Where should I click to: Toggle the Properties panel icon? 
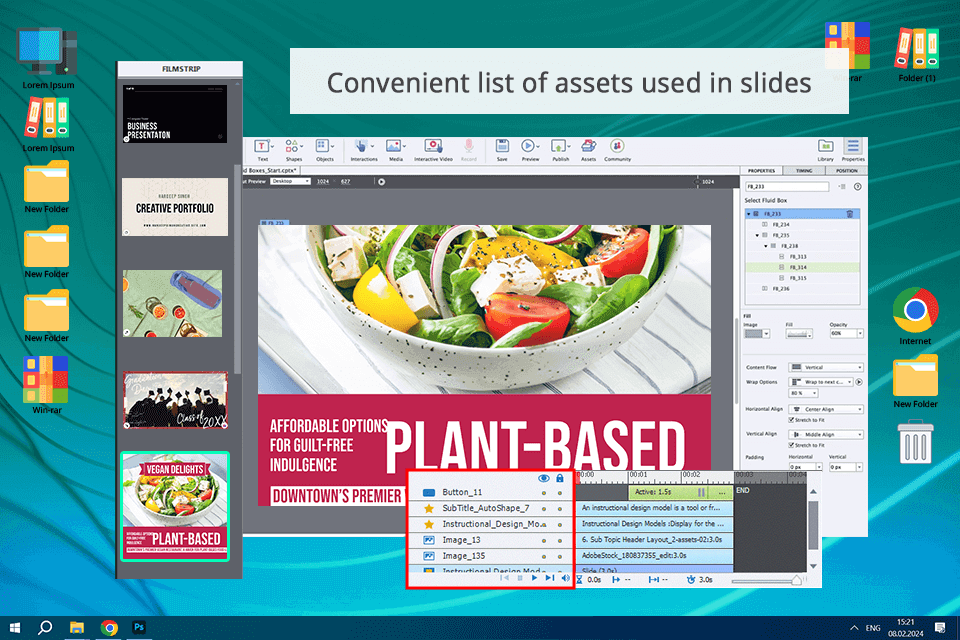pyautogui.click(x=853, y=146)
